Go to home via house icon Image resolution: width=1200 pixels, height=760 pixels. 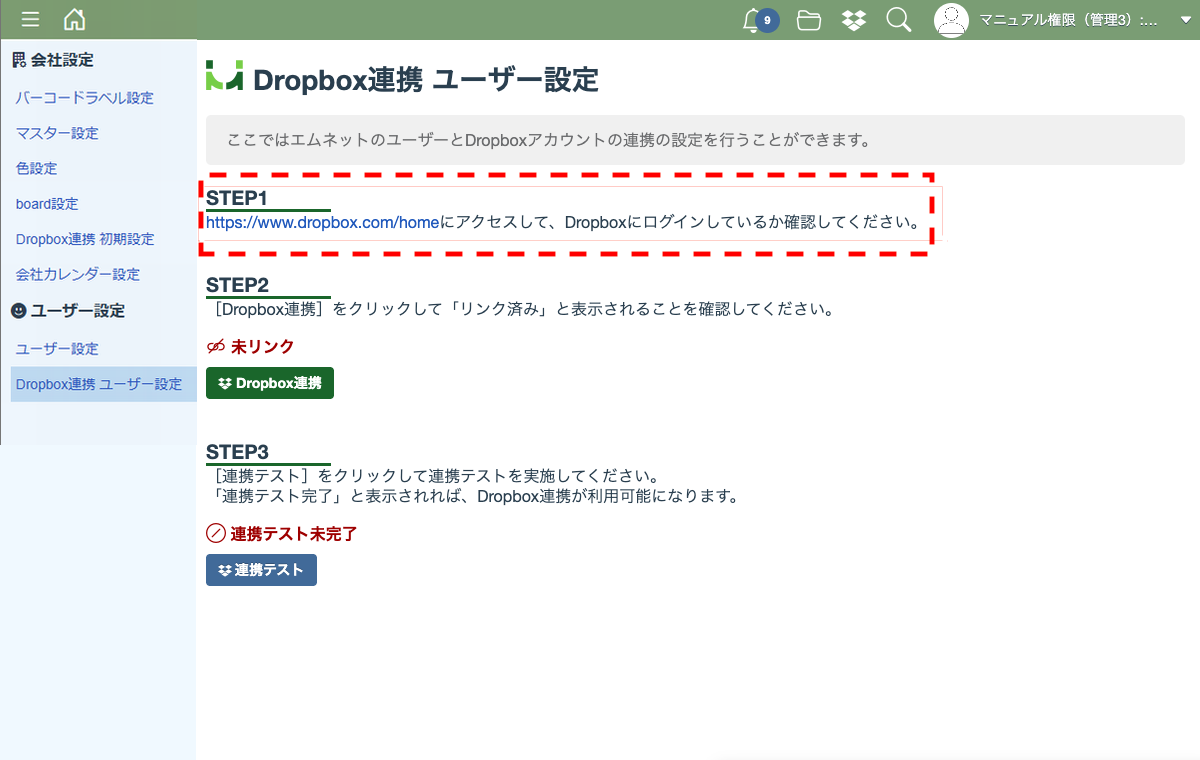tap(74, 19)
